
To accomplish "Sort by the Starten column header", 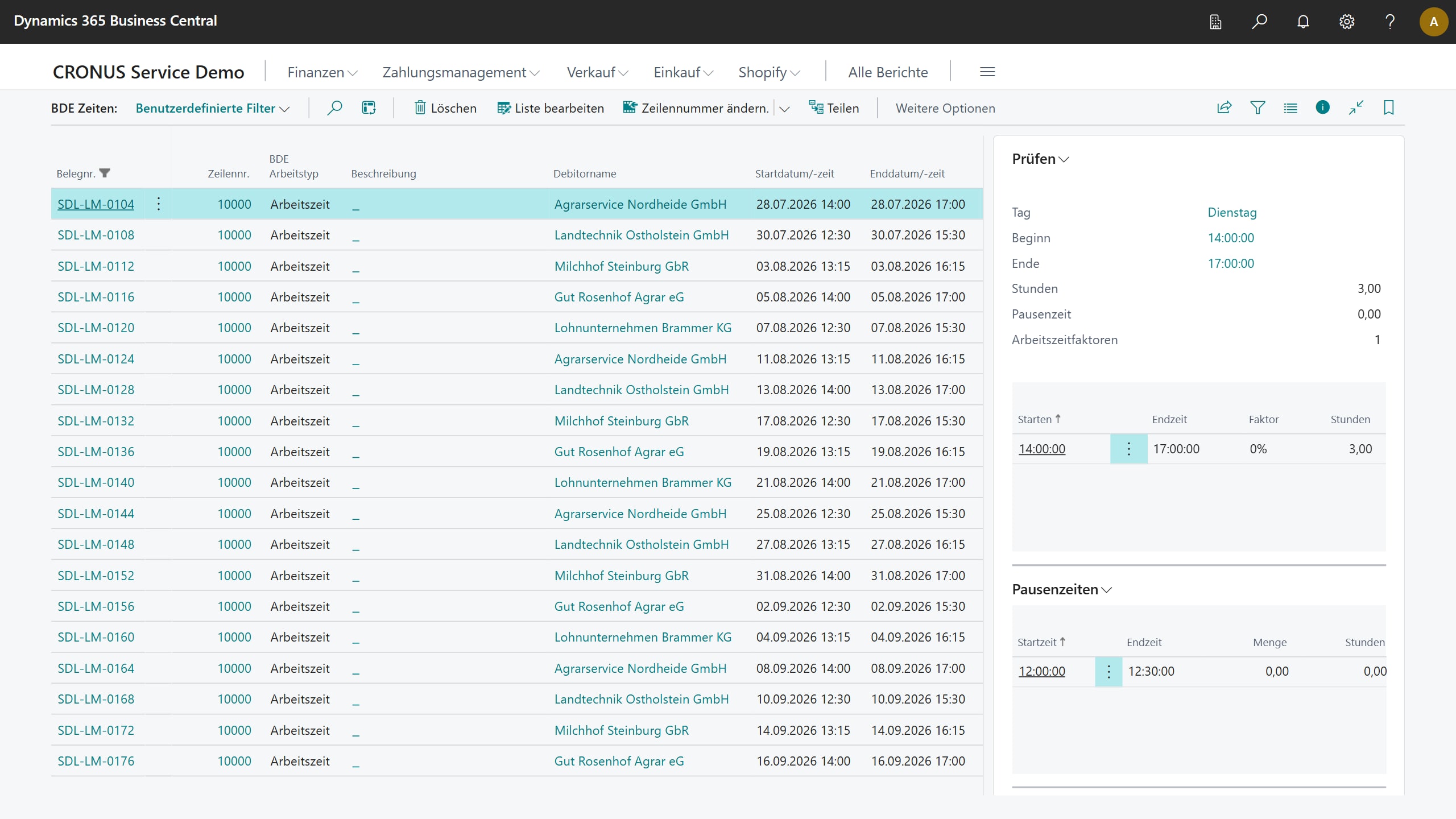I will click(1039, 419).
